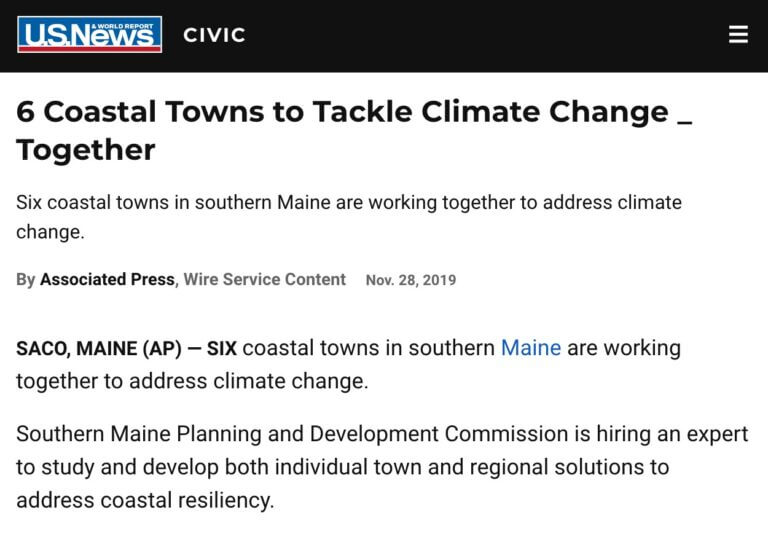Open the hamburger navigation menu
Image resolution: width=768 pixels, height=542 pixels.
(738, 35)
